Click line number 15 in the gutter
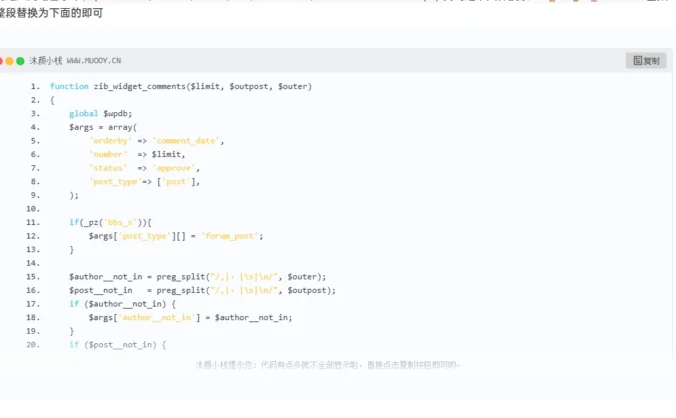This screenshot has height=418, width=676. pos(33,276)
